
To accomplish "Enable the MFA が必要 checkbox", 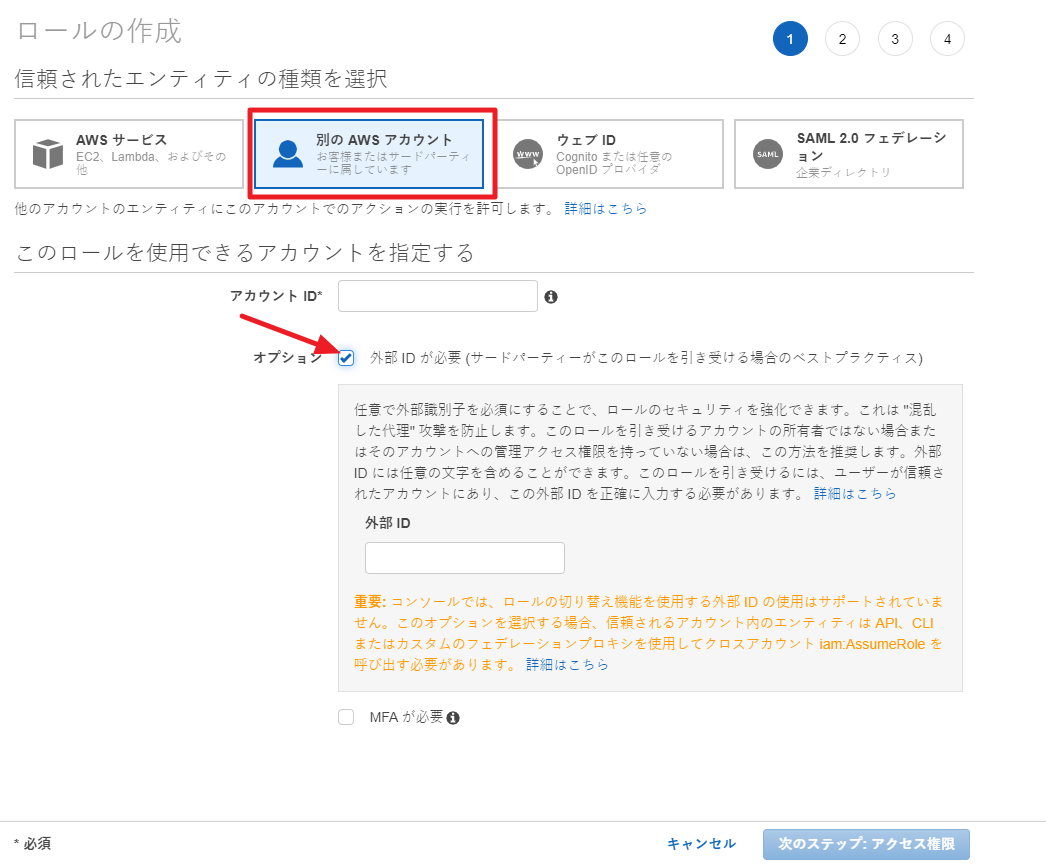I will pyautogui.click(x=346, y=717).
